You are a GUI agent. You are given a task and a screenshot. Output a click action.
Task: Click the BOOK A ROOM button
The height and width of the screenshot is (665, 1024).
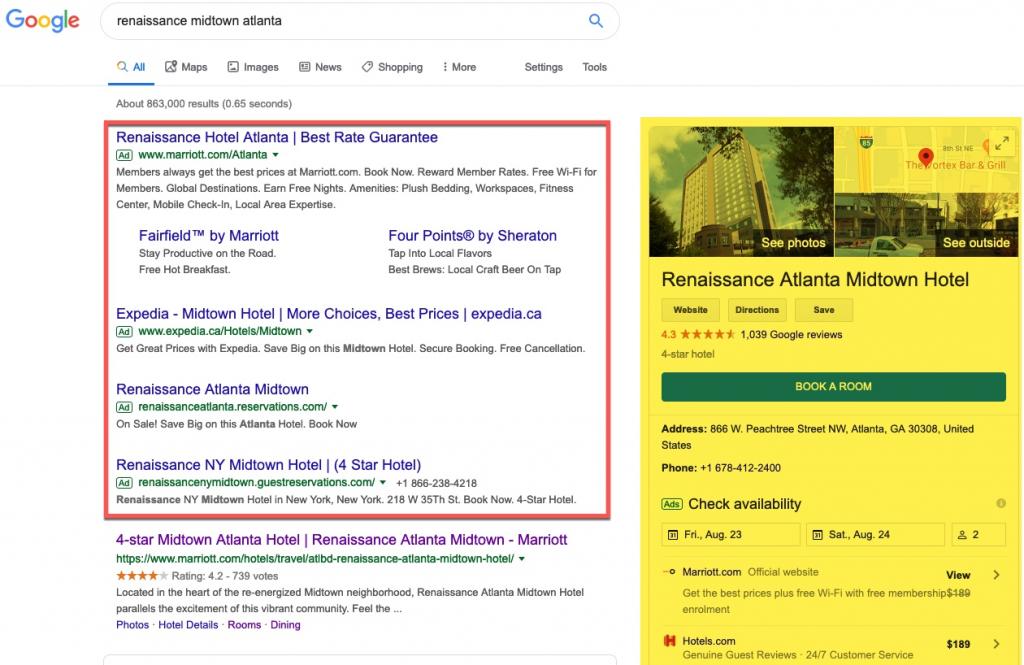tap(833, 387)
